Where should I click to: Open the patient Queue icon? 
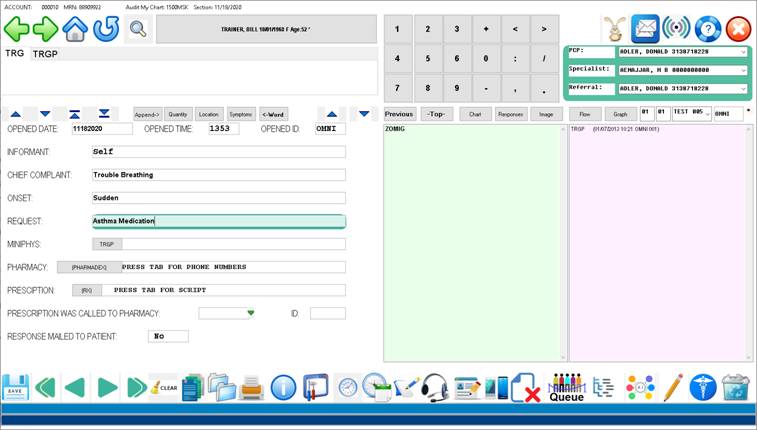[x=566, y=387]
